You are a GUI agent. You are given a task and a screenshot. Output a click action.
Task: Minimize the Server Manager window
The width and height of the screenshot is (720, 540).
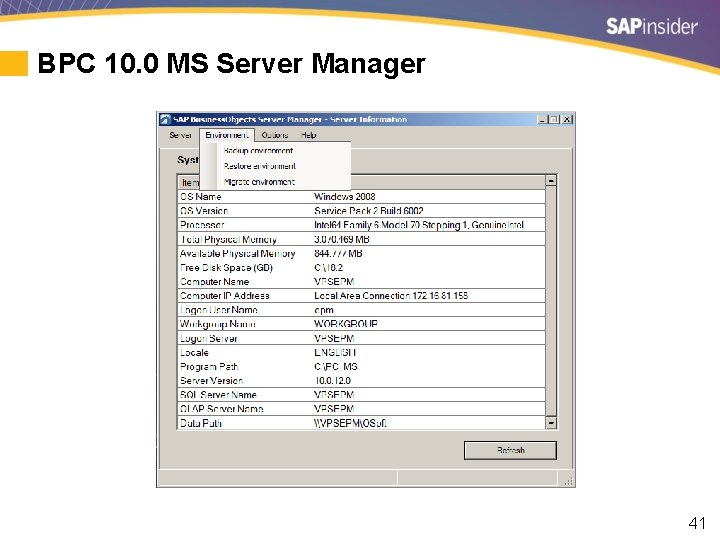point(542,119)
